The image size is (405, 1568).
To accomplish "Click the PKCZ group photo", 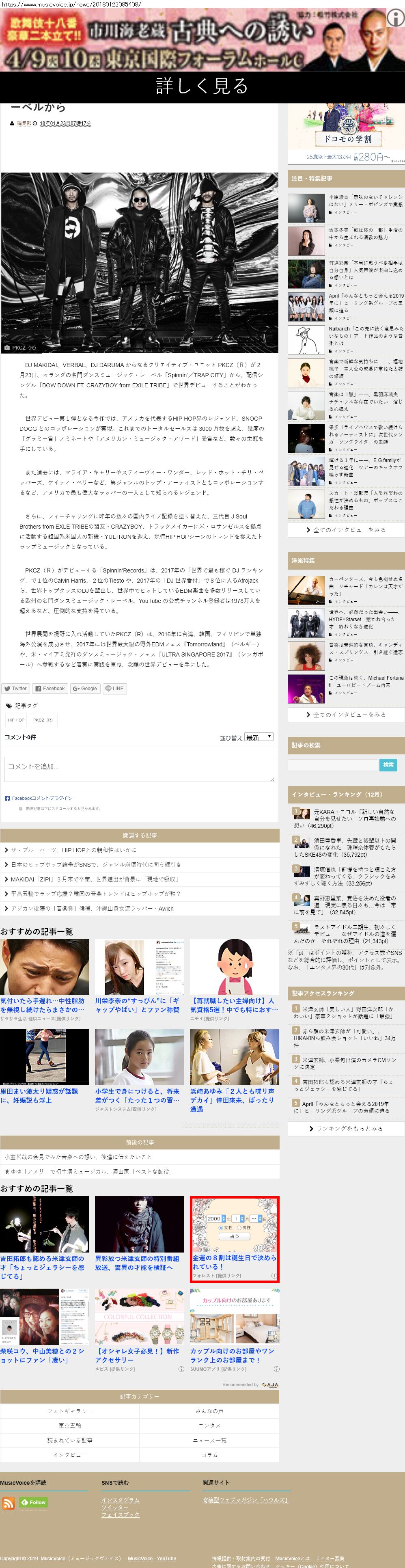I will pyautogui.click(x=139, y=262).
